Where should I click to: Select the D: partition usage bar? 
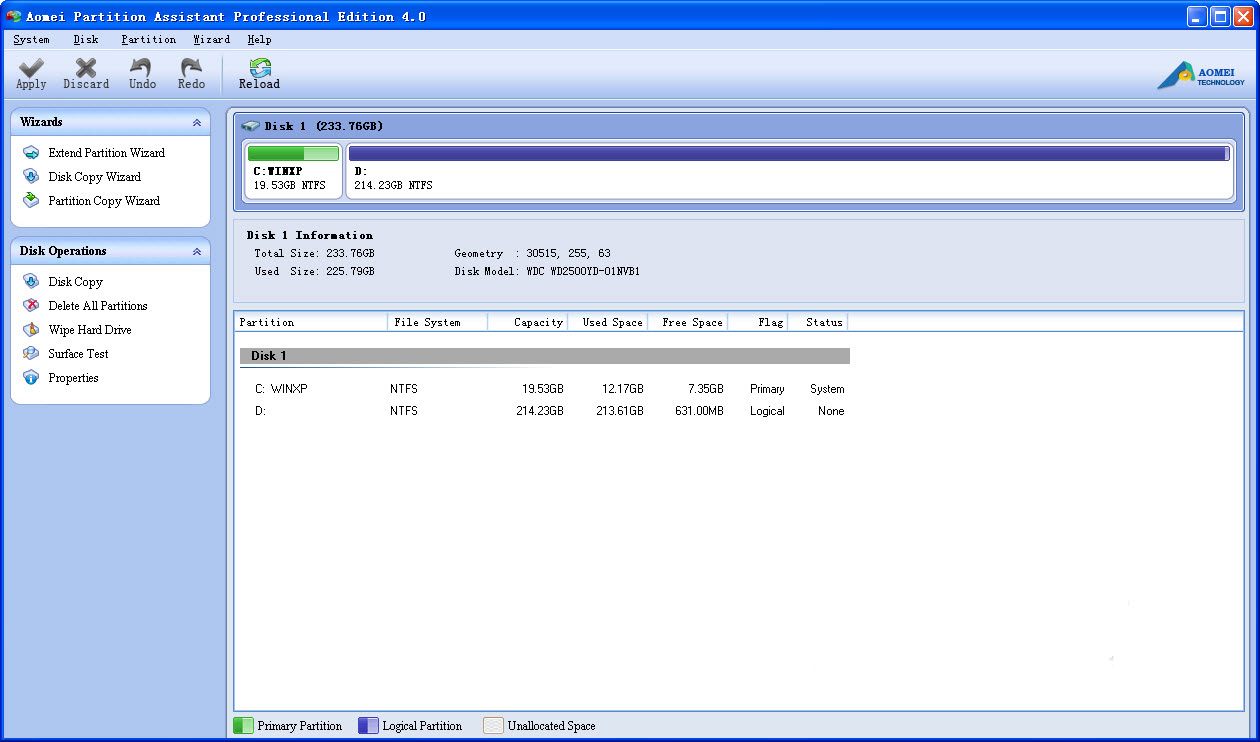[788, 154]
